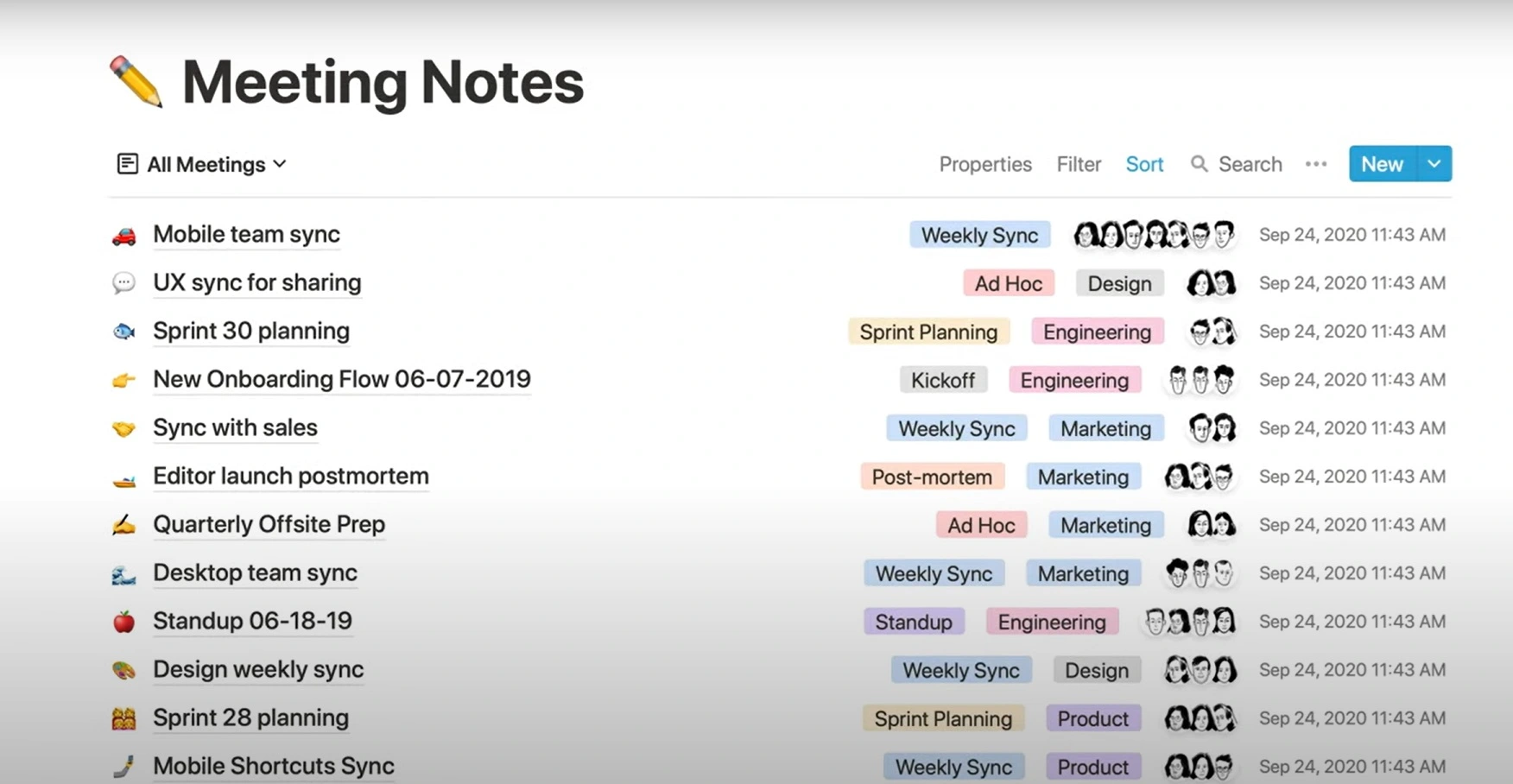This screenshot has width=1513, height=784.
Task: Click wave icon beside Desktop team sync
Action: pyautogui.click(x=124, y=573)
